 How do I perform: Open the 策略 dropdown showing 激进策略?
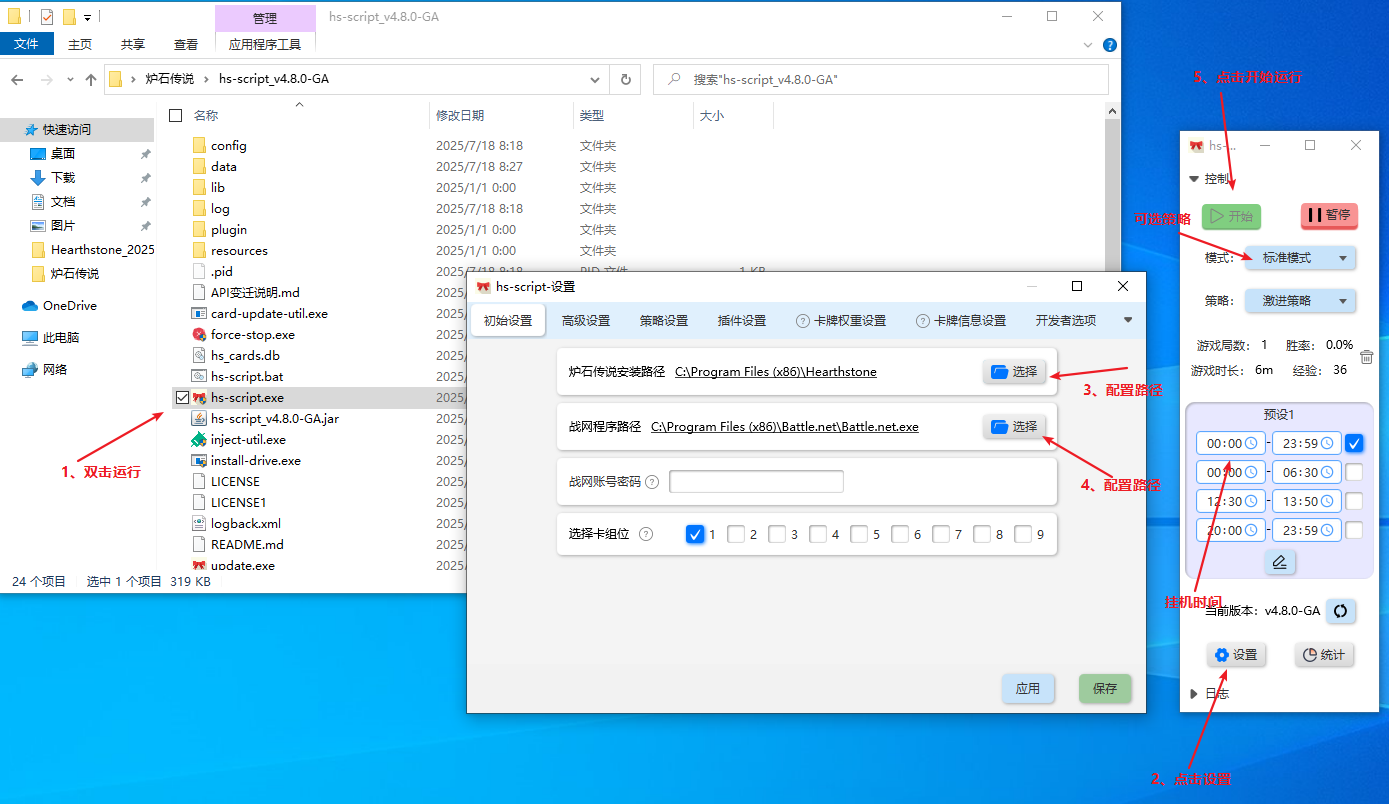[x=1300, y=300]
